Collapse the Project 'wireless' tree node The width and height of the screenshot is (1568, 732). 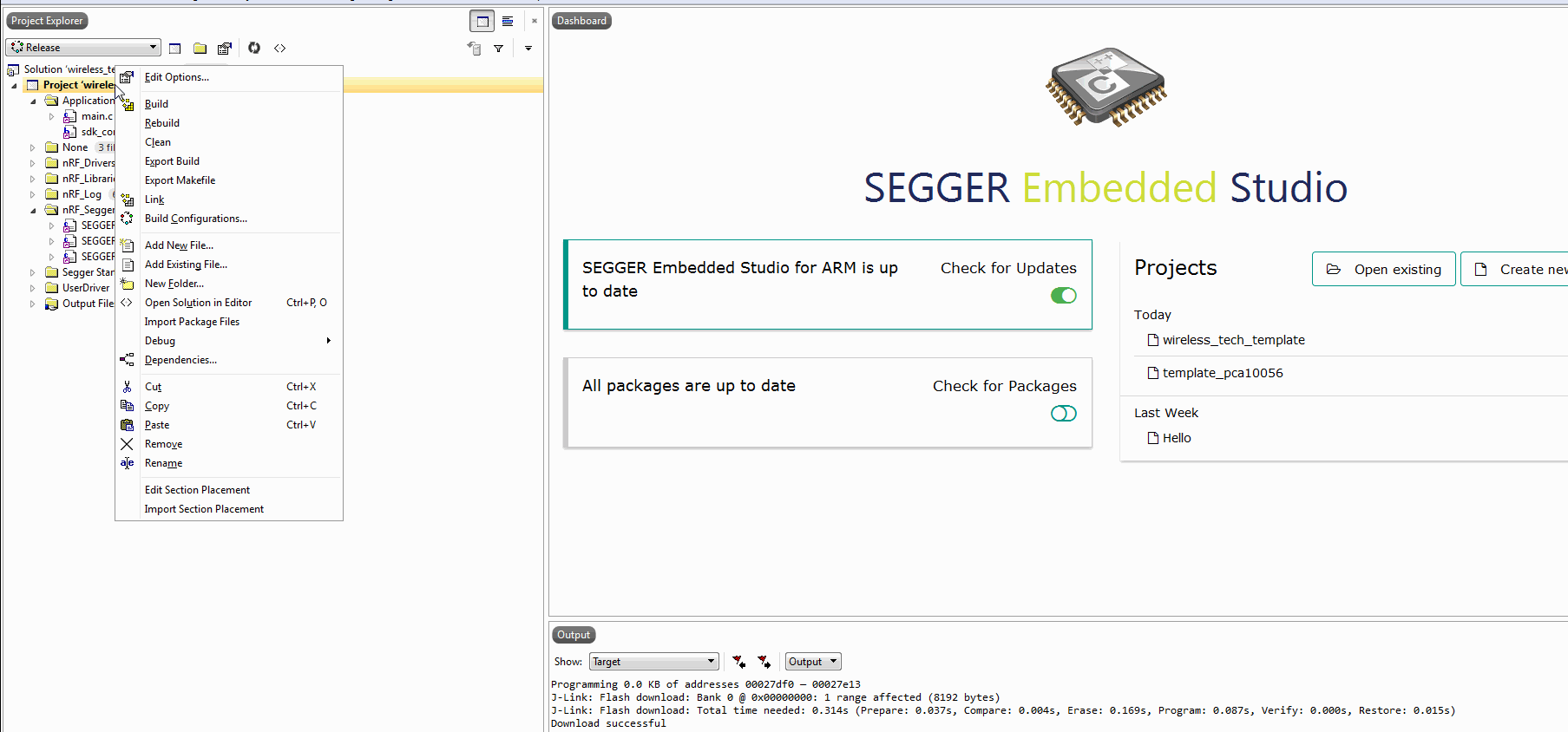point(14,86)
